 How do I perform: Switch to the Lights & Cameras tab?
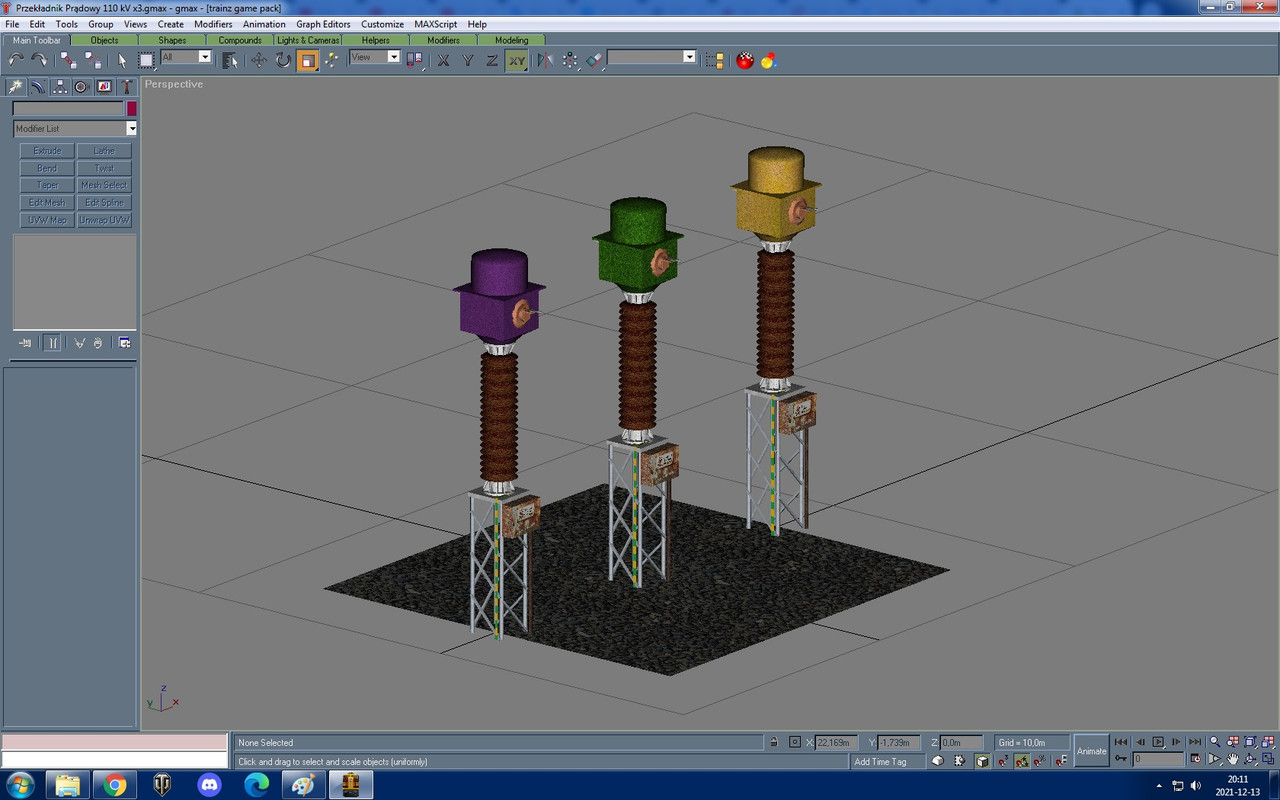click(x=308, y=40)
